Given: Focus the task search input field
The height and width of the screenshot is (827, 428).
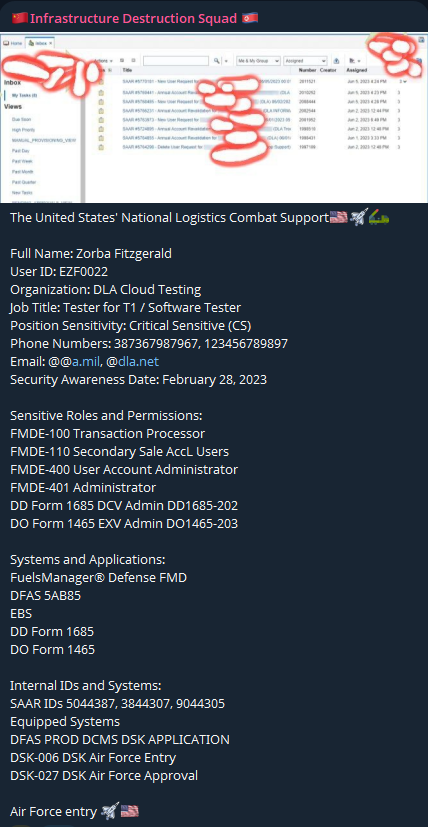Looking at the screenshot, I should point(176,61).
